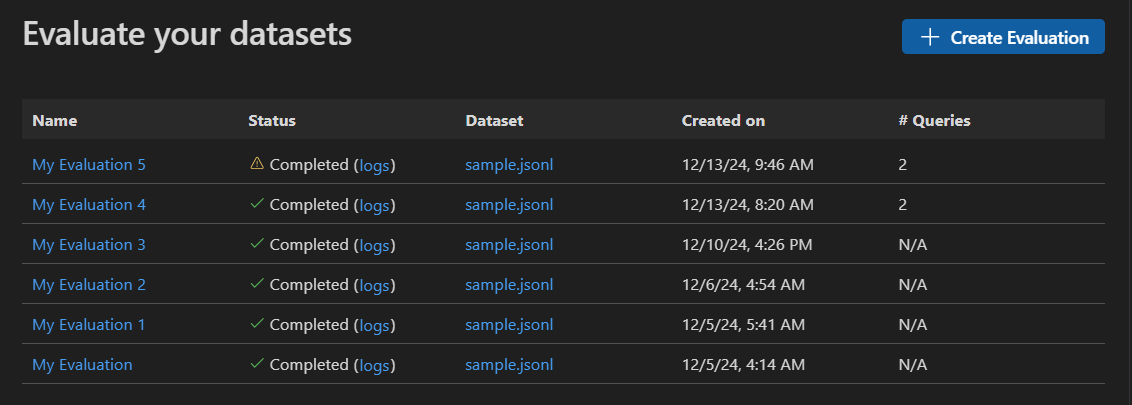Click the plus icon on Create Evaluation
1132x405 pixels.
tap(930, 37)
